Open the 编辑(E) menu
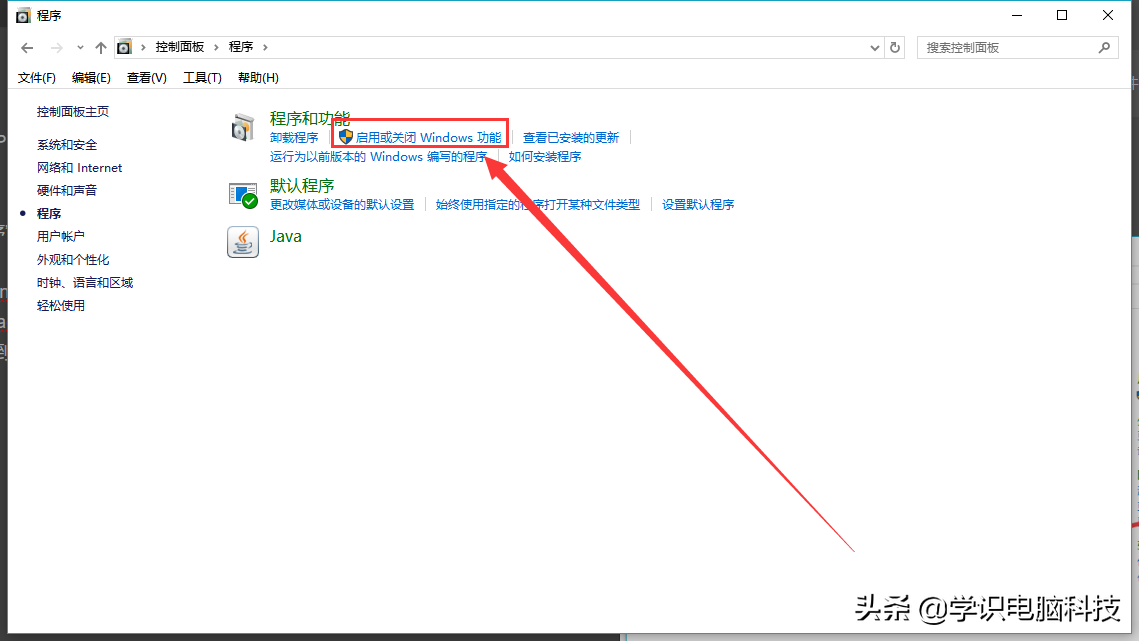The height and width of the screenshot is (641, 1139). (91, 78)
